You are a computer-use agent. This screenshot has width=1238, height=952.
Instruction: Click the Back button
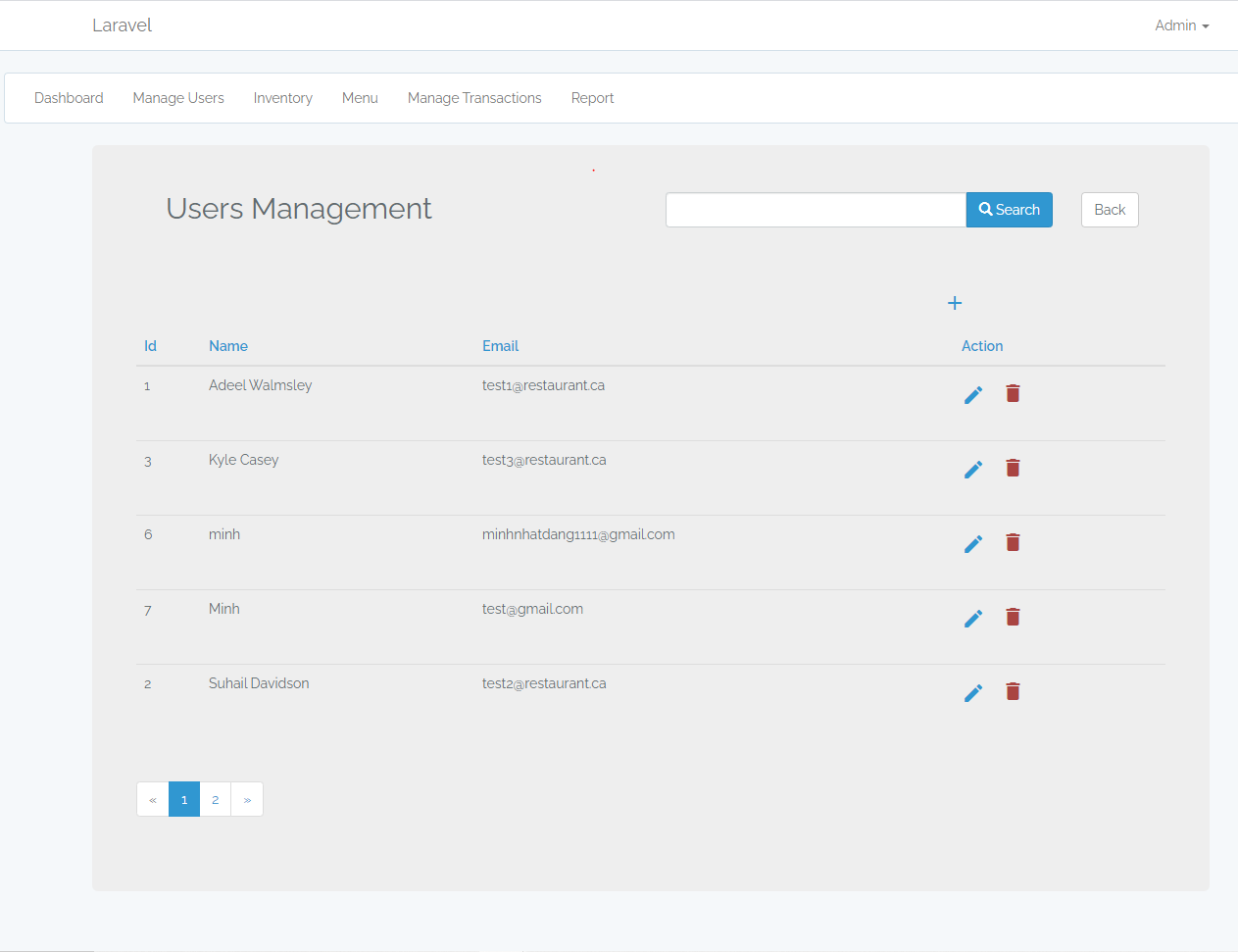tap(1109, 210)
